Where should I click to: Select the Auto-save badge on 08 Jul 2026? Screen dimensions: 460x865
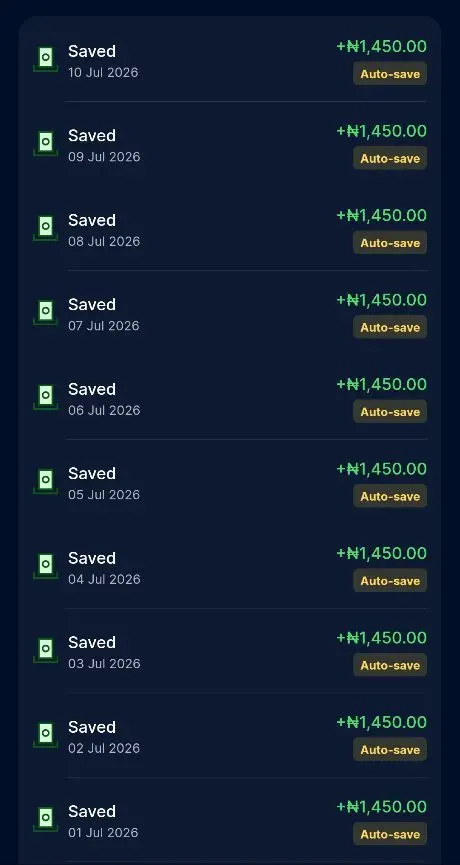point(390,243)
